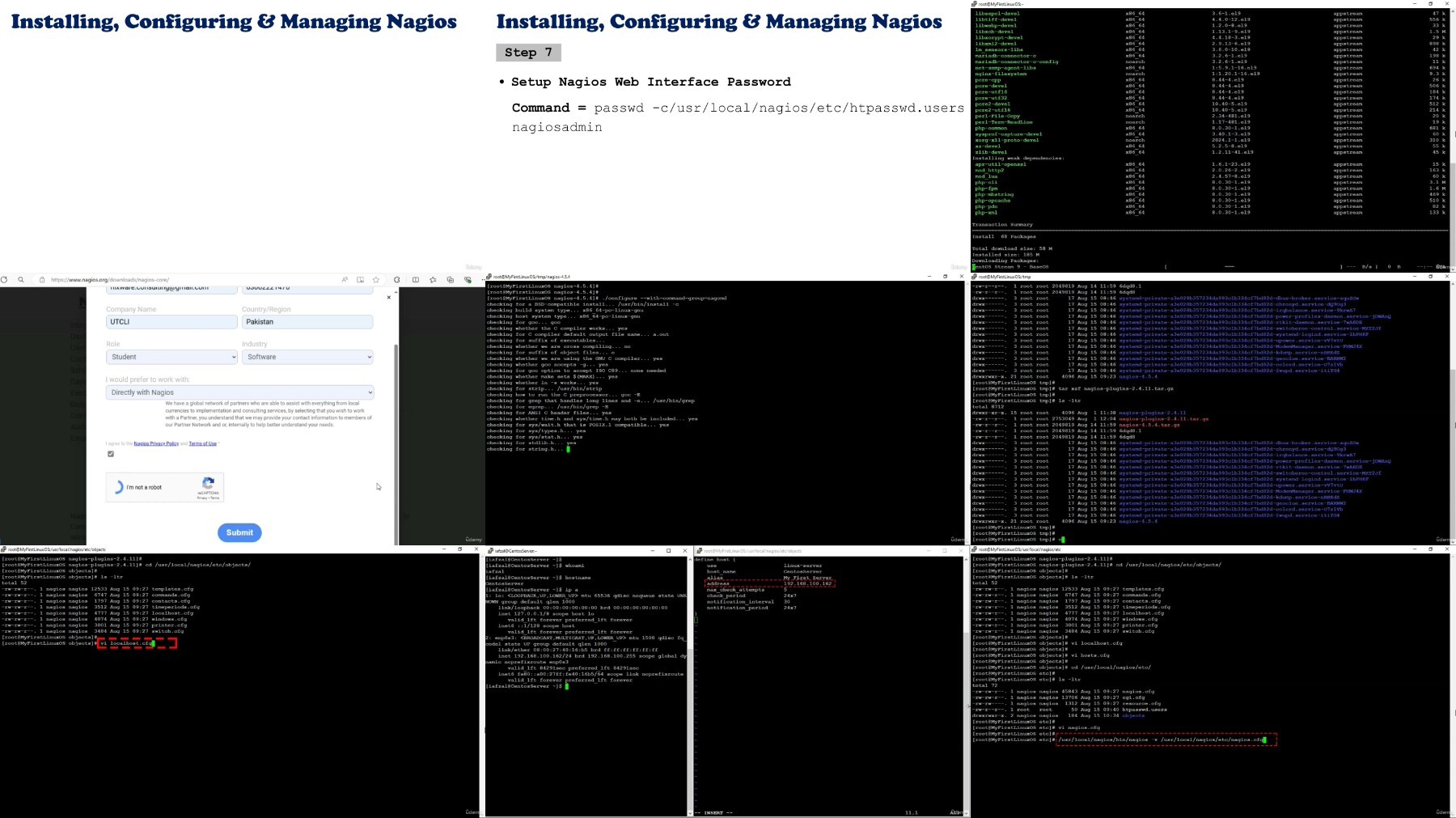Add page to favorites with star icon
Viewport: 1456px width, 818px height.
click(376, 280)
